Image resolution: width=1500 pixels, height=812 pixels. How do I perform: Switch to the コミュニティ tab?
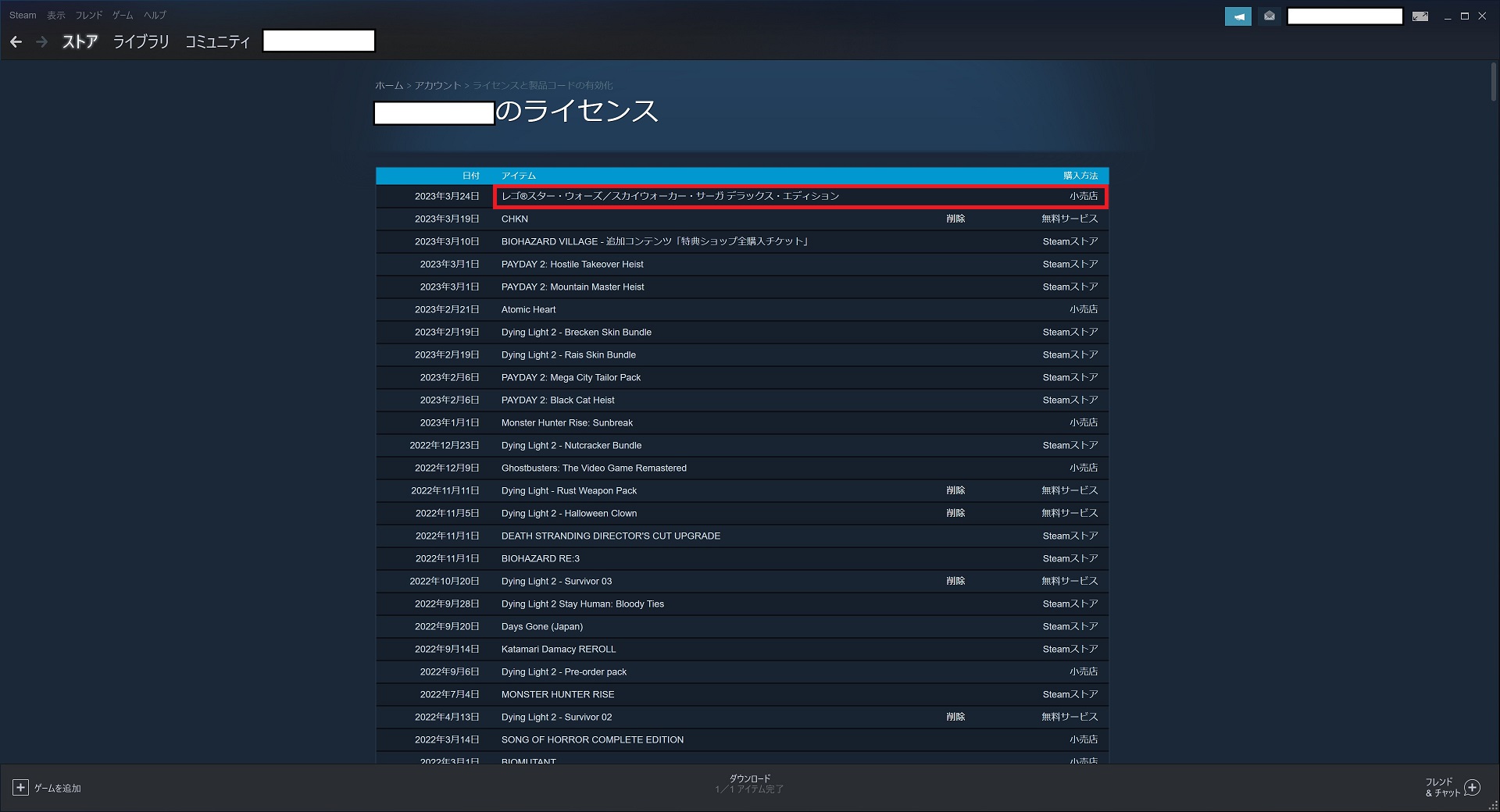tap(217, 42)
